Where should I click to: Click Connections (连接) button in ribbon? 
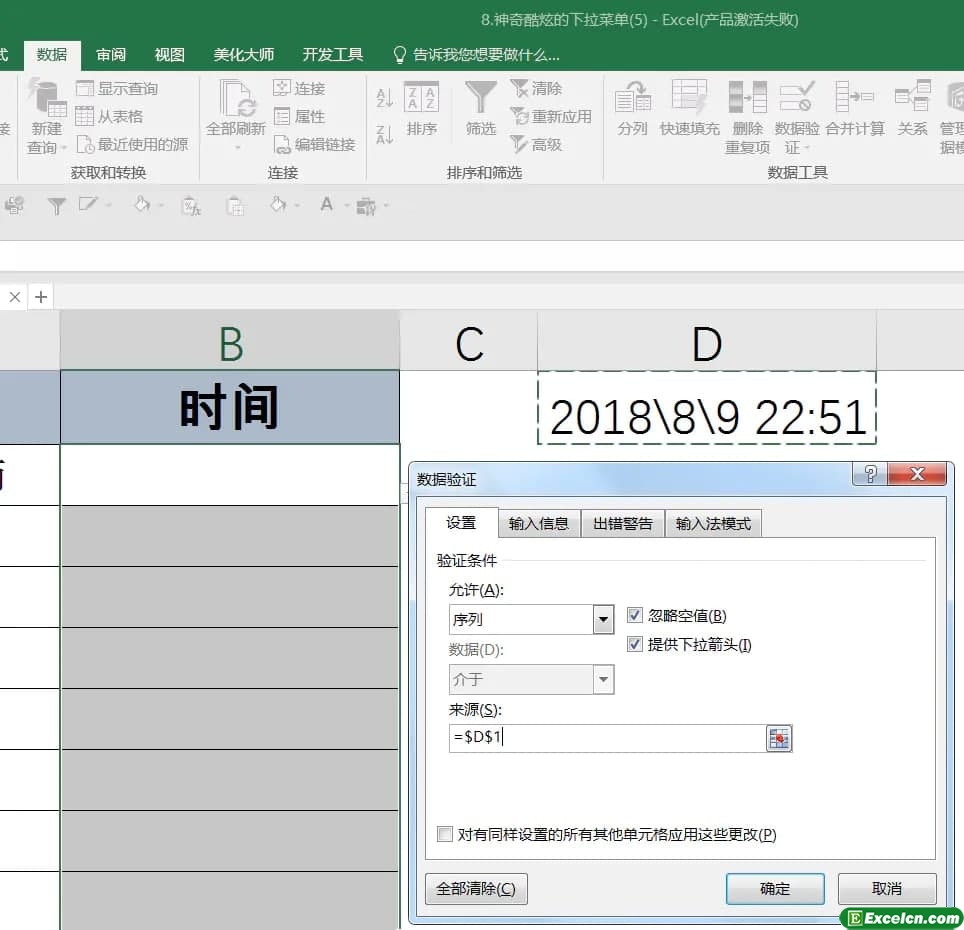click(x=299, y=89)
